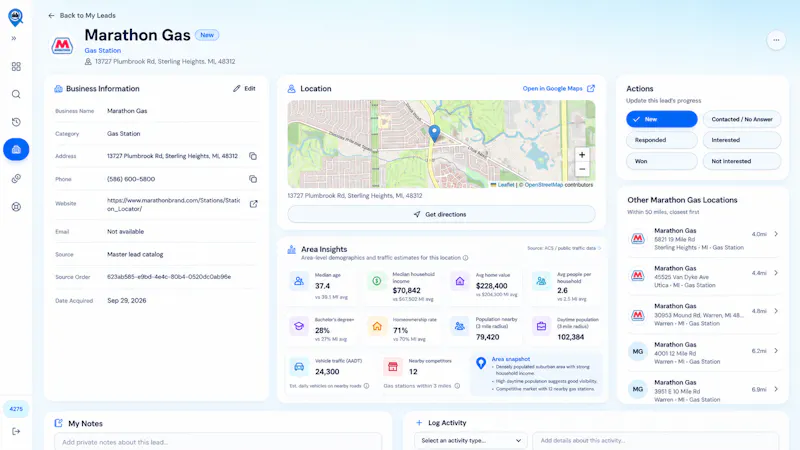Open the link icon in sidebar
Screen dimensions: 800x450
16,179
